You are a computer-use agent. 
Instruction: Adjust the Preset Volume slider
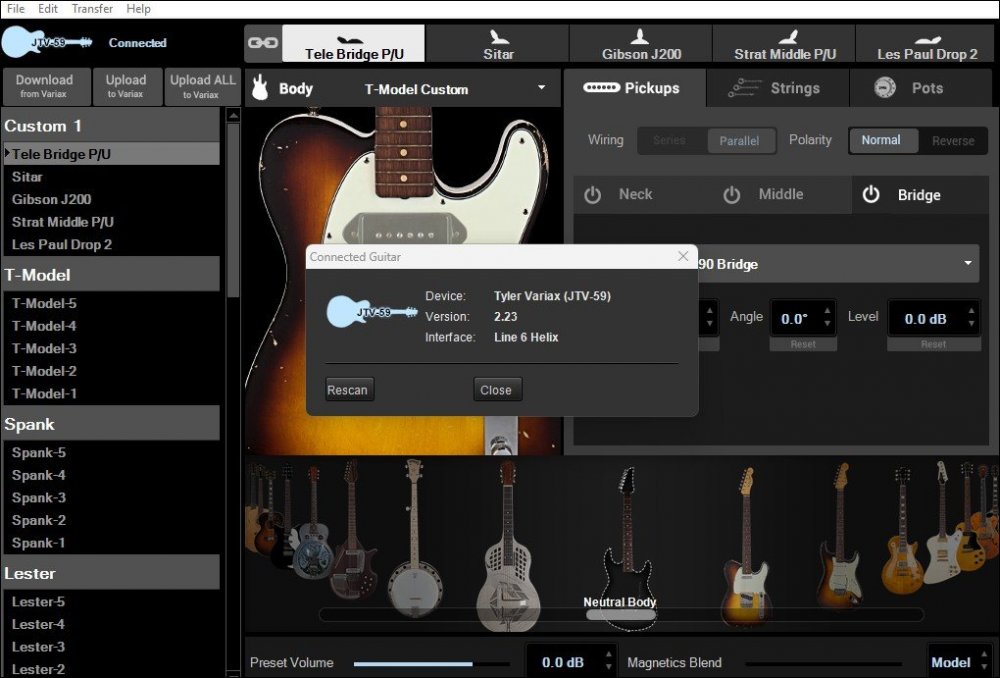click(x=431, y=663)
